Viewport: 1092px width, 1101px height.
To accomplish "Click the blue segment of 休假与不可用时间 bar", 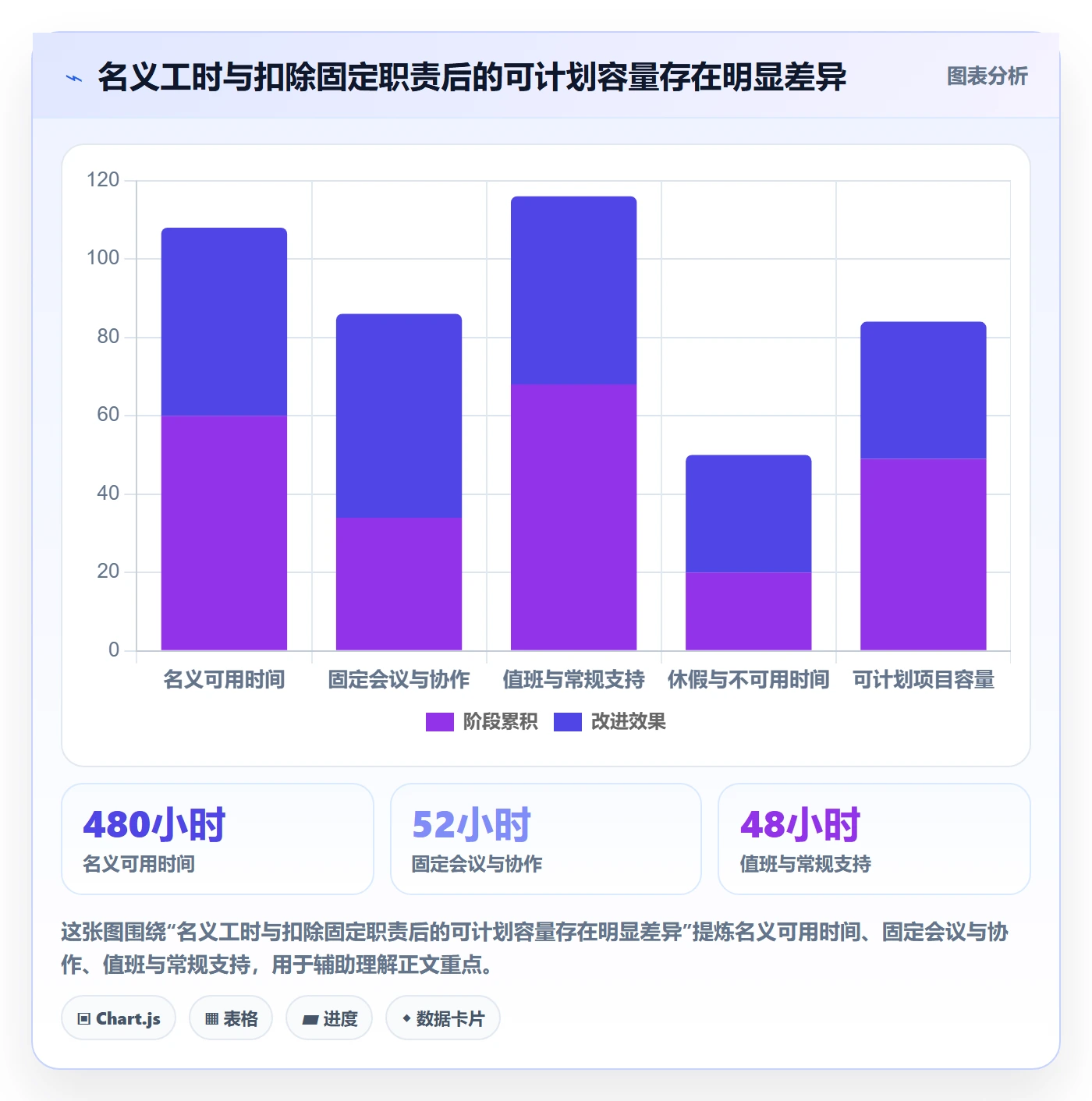I will 748,514.
